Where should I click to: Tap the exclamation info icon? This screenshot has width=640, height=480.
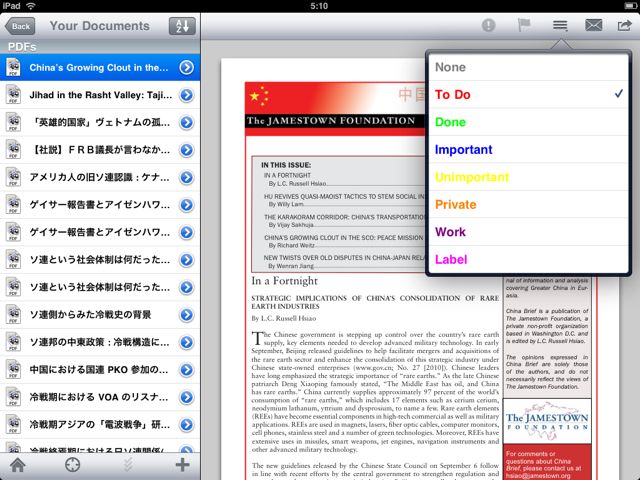488,25
